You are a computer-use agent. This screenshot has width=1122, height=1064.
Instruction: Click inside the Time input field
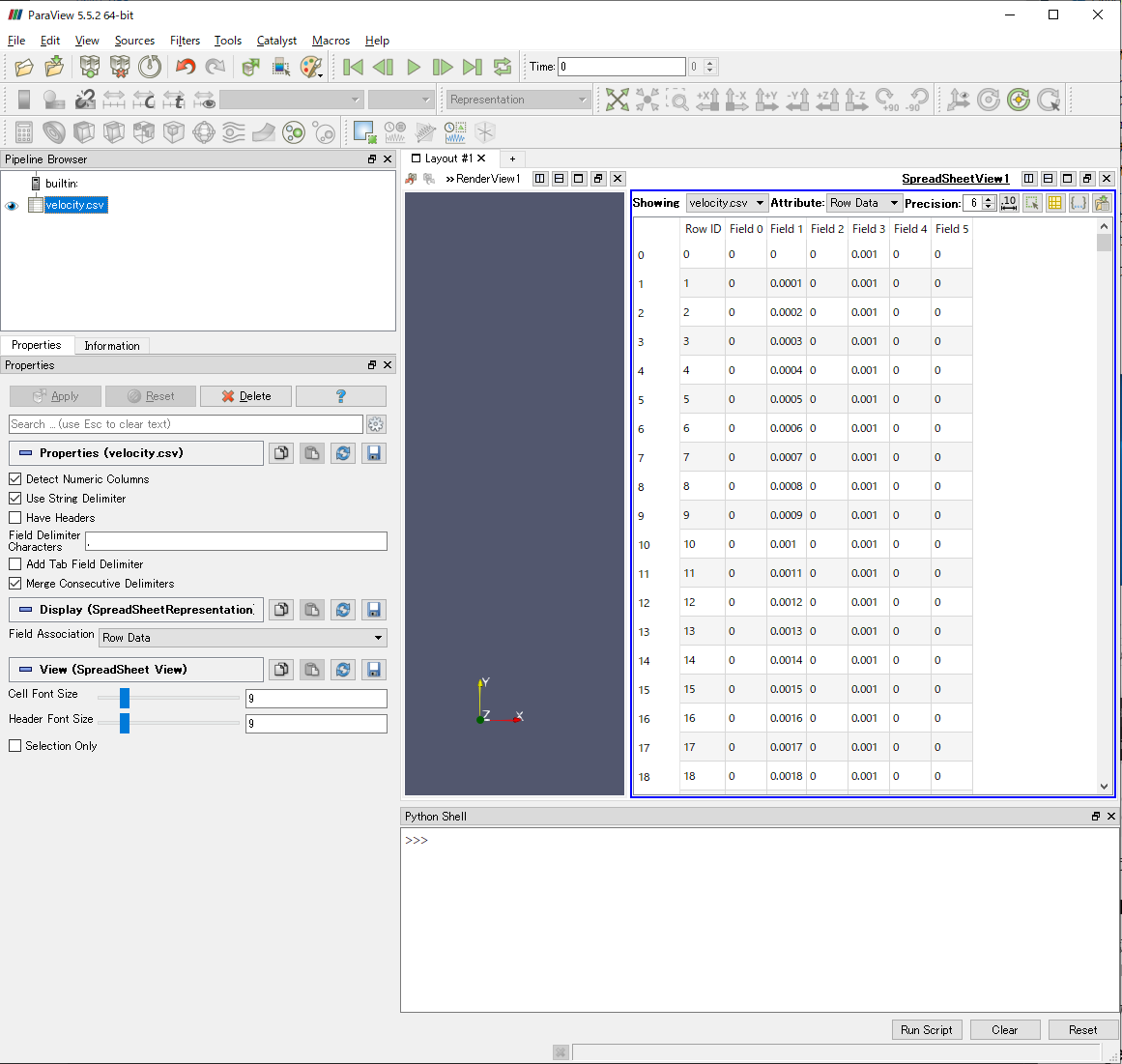tap(619, 66)
